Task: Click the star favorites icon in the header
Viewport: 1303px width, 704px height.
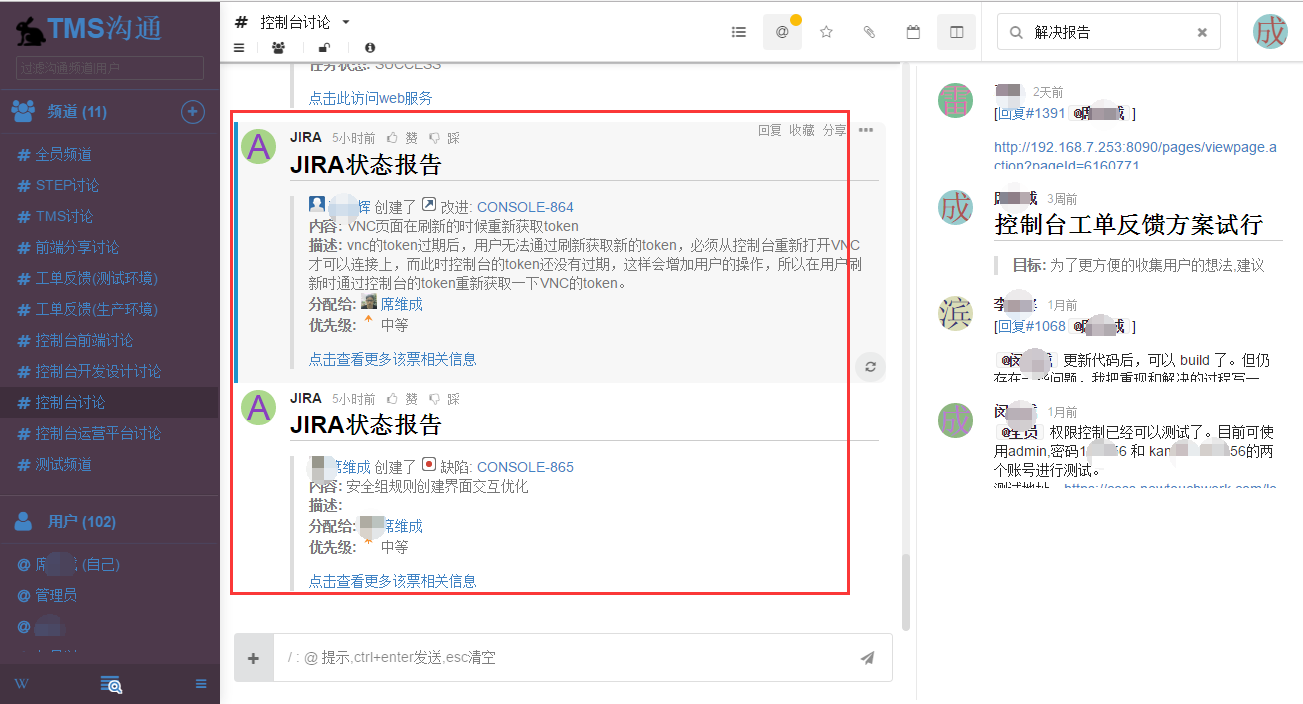Action: pyautogui.click(x=826, y=32)
